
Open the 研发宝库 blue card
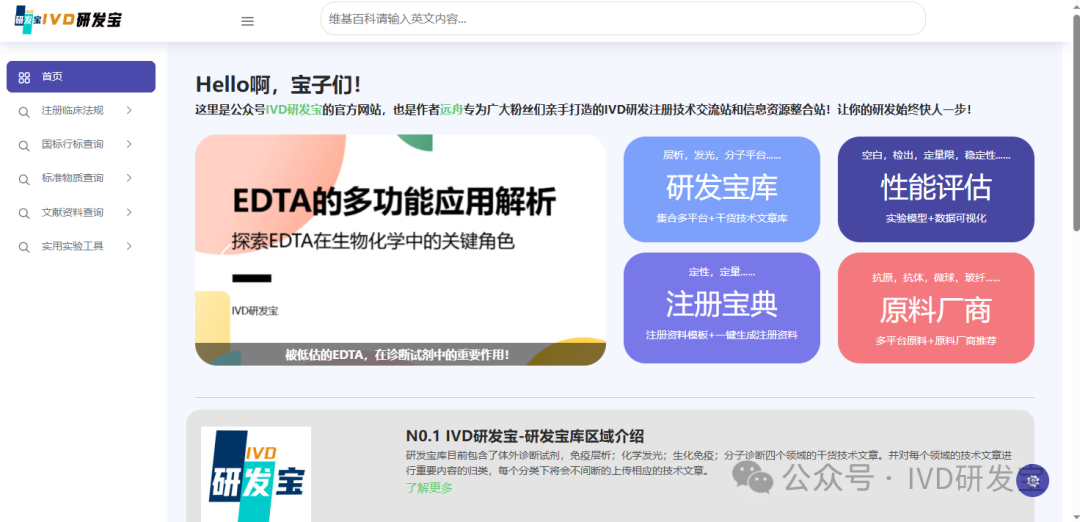[x=721, y=189]
